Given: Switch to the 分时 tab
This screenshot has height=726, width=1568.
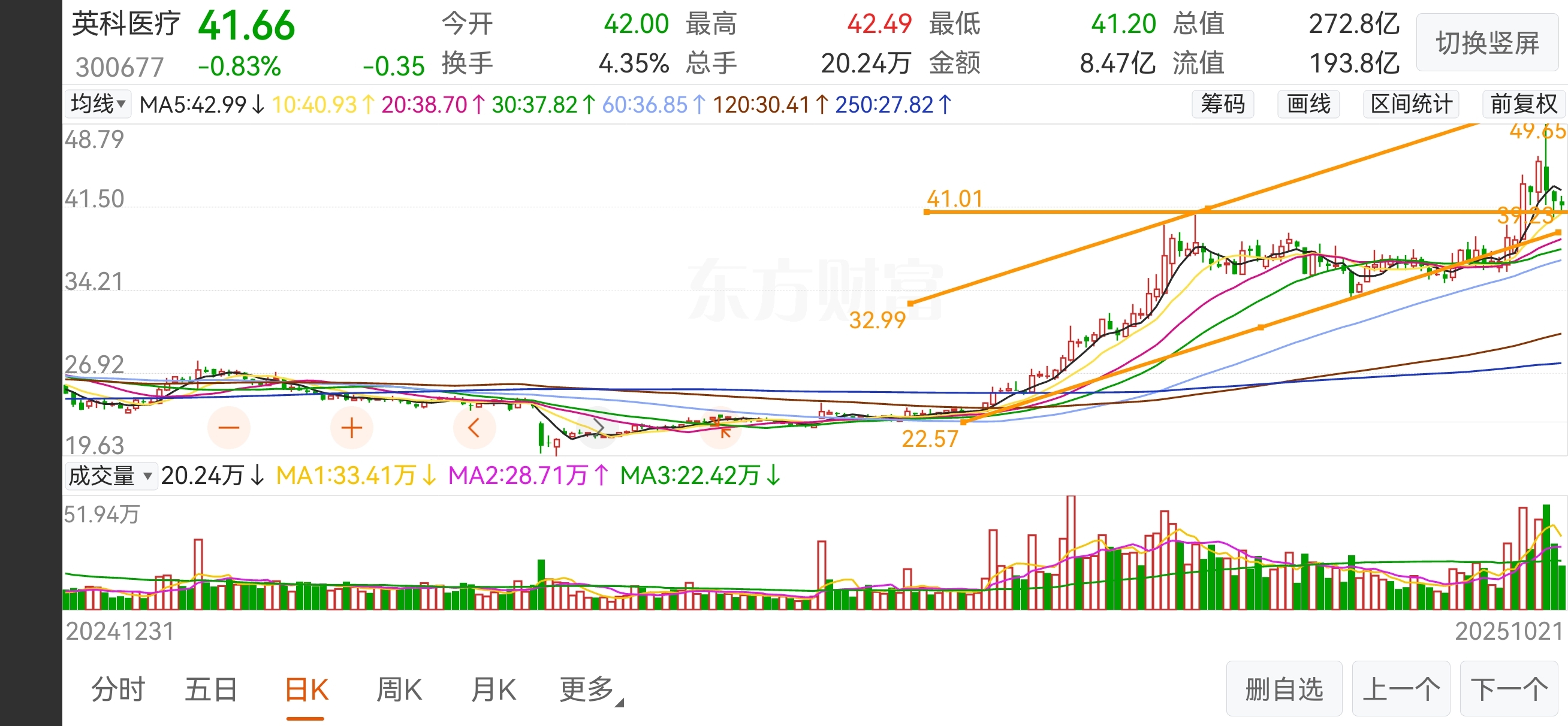Looking at the screenshot, I should (x=118, y=689).
